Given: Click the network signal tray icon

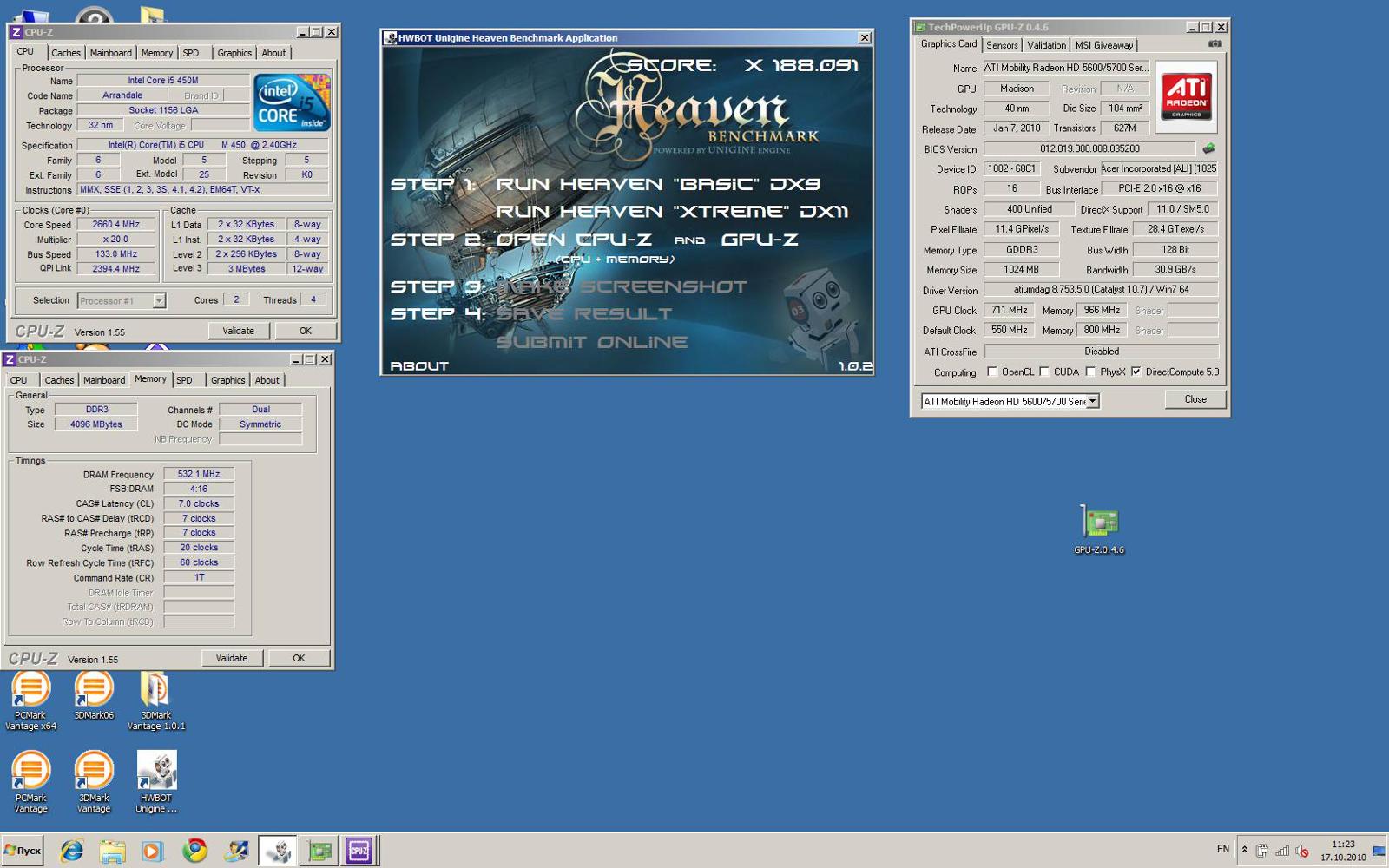Looking at the screenshot, I should pos(1282,851).
